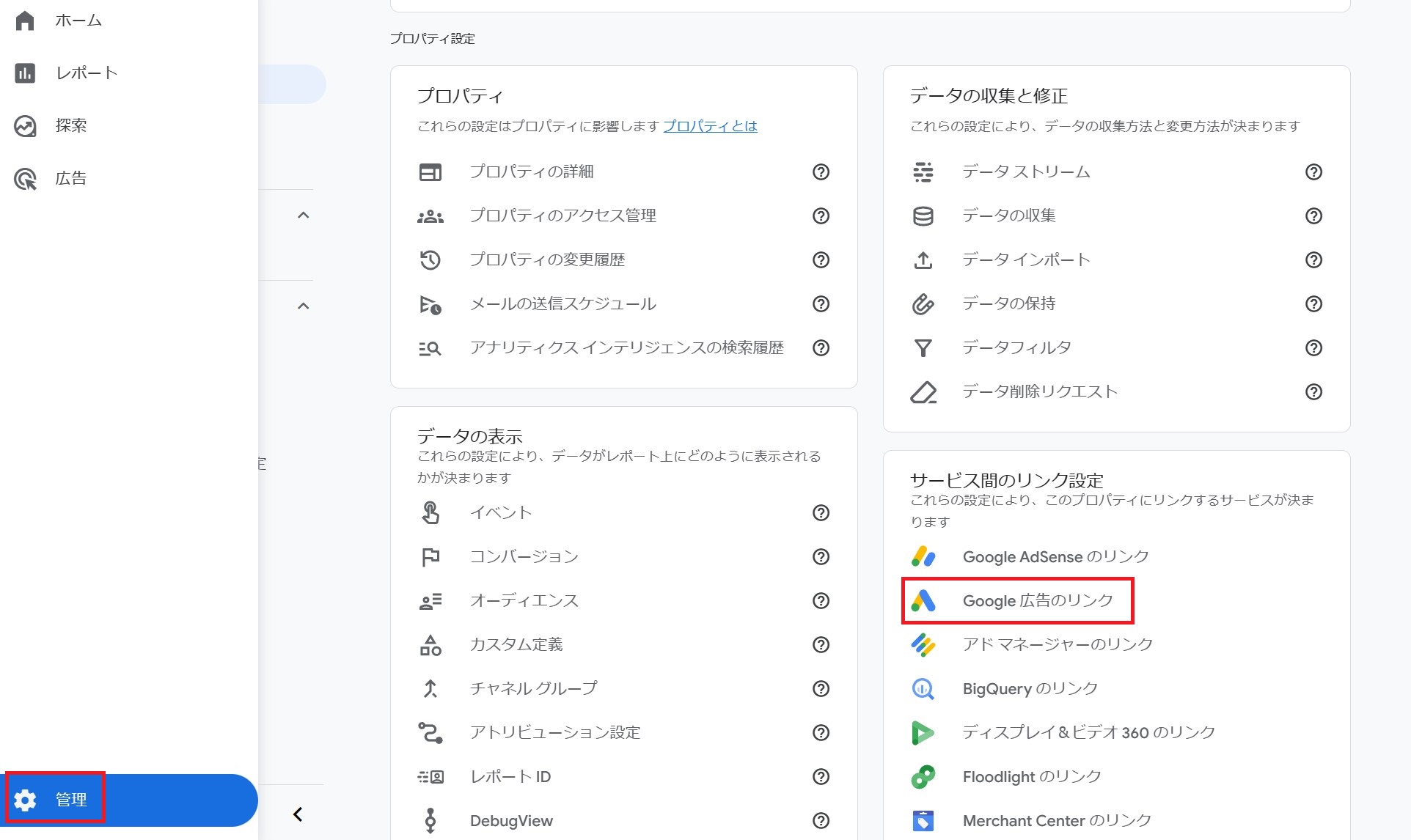The width and height of the screenshot is (1411, 840).
Task: Select the Google AdSense link icon
Action: click(923, 556)
